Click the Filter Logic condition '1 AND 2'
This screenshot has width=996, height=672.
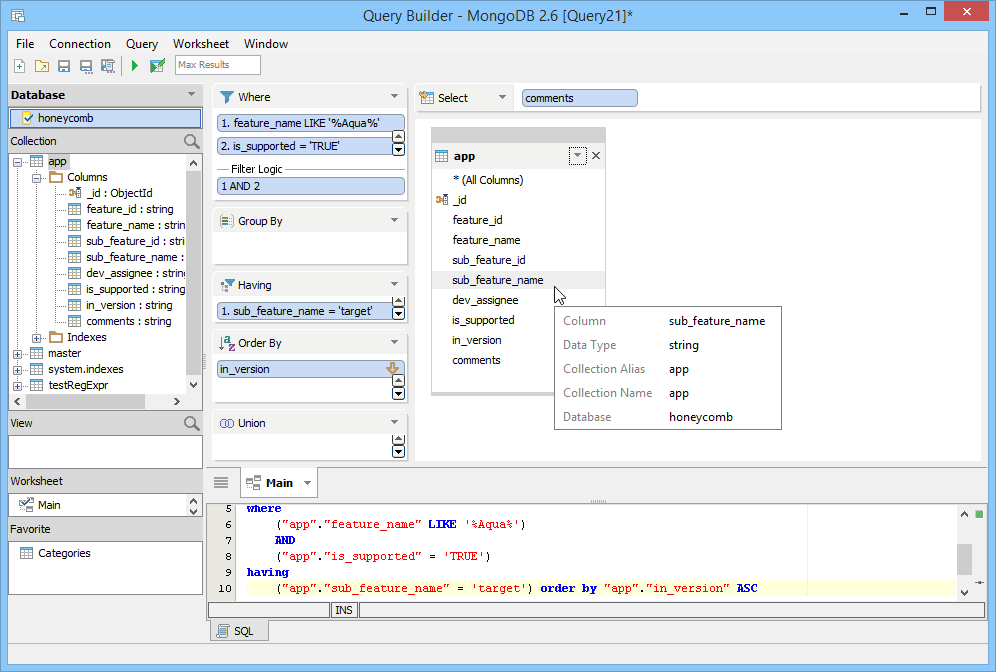pyautogui.click(x=310, y=185)
